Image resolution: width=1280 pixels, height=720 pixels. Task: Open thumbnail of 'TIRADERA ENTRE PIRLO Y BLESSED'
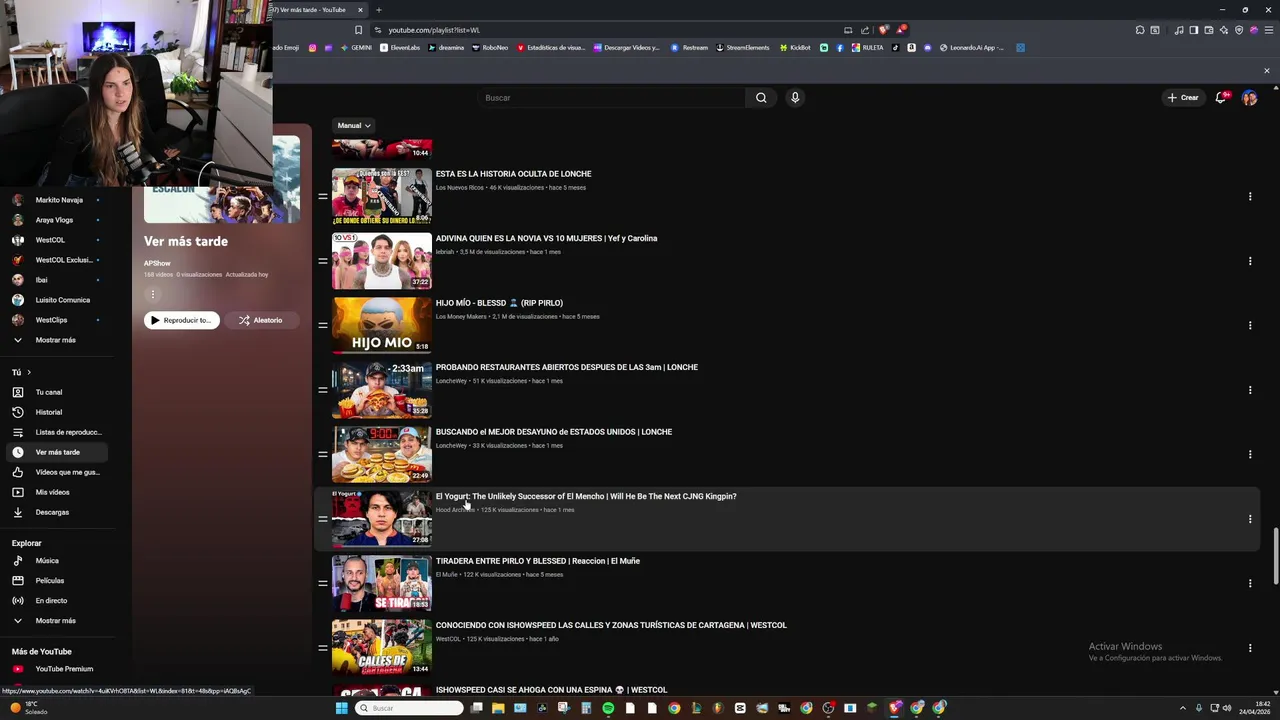(x=382, y=583)
